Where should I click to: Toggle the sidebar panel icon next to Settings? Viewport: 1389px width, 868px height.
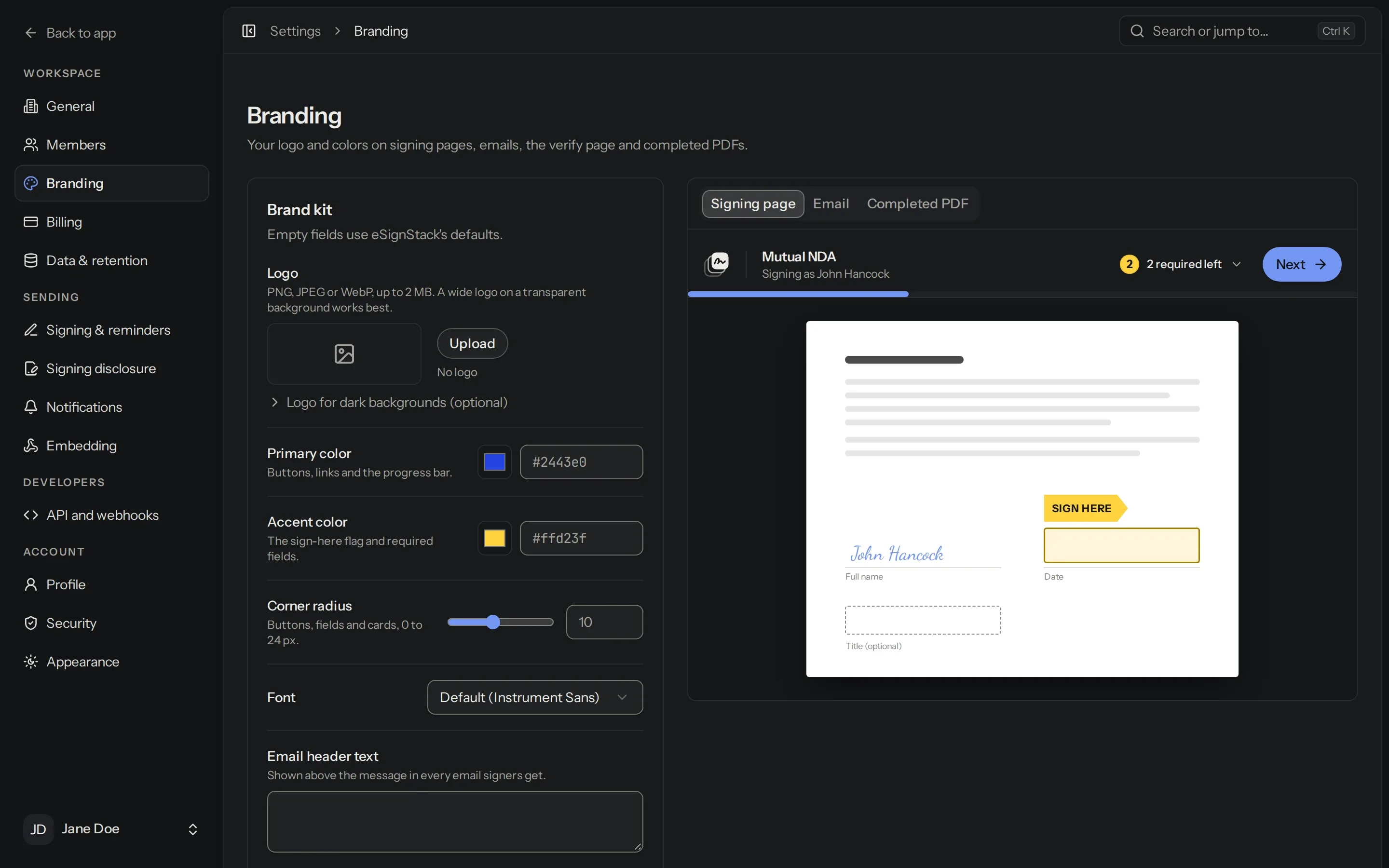click(x=248, y=31)
